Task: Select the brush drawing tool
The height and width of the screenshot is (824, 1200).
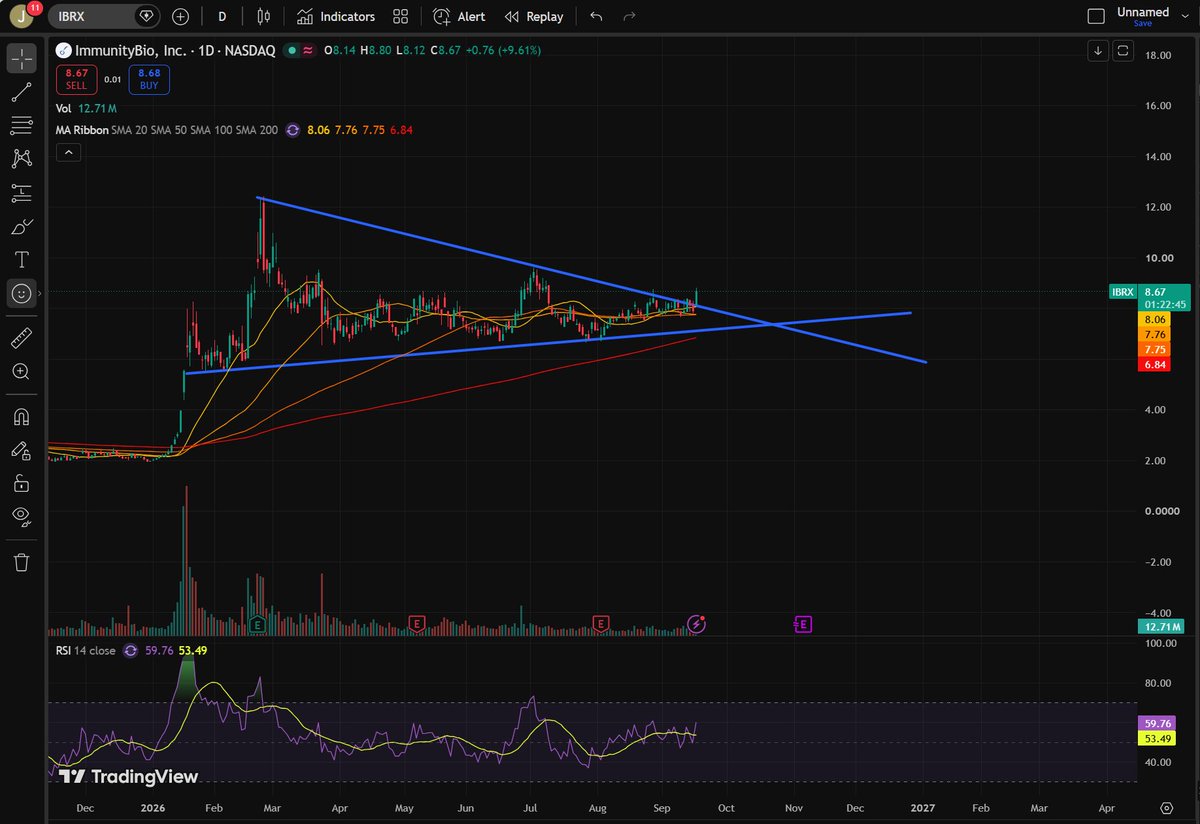Action: point(22,227)
